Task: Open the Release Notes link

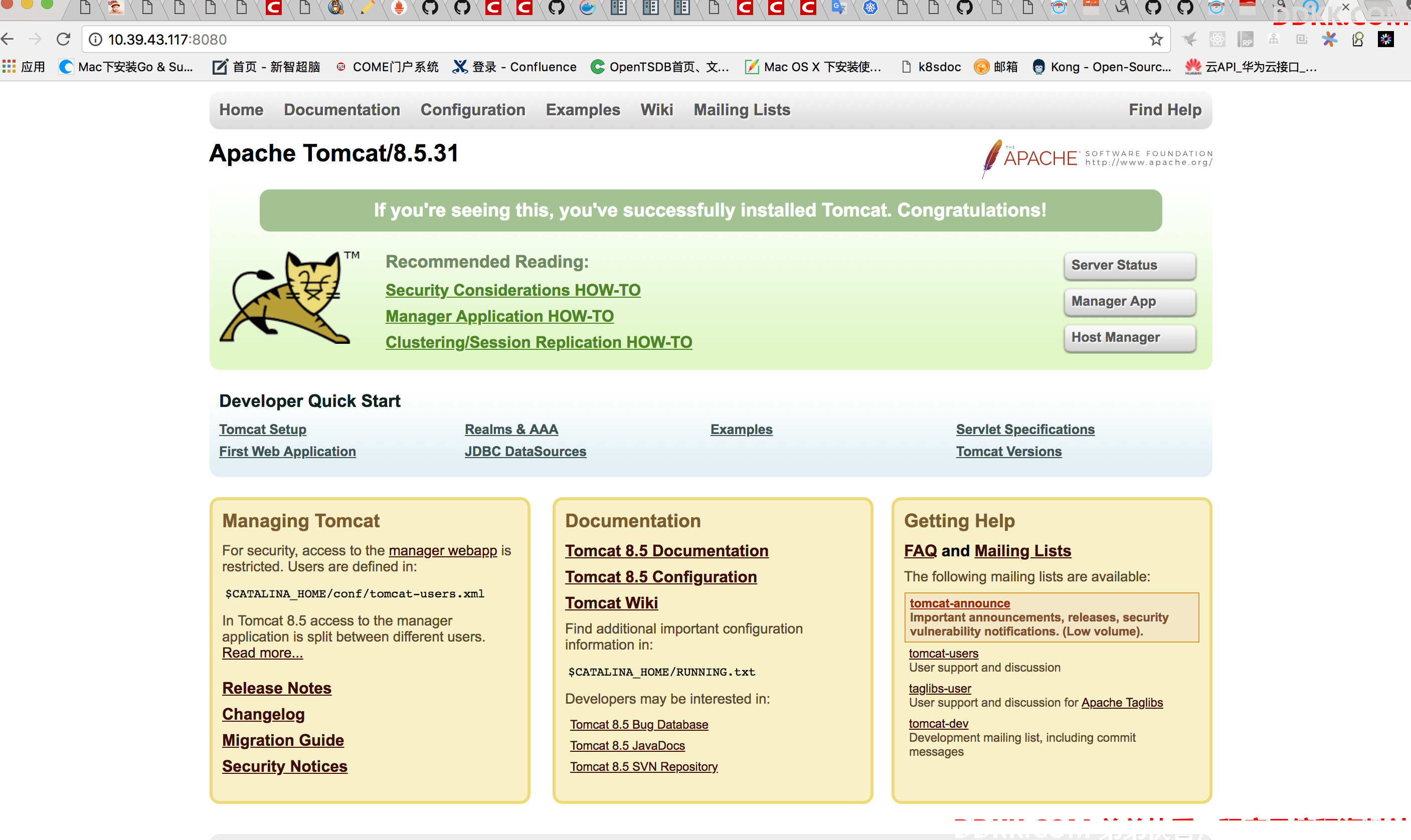Action: [277, 688]
